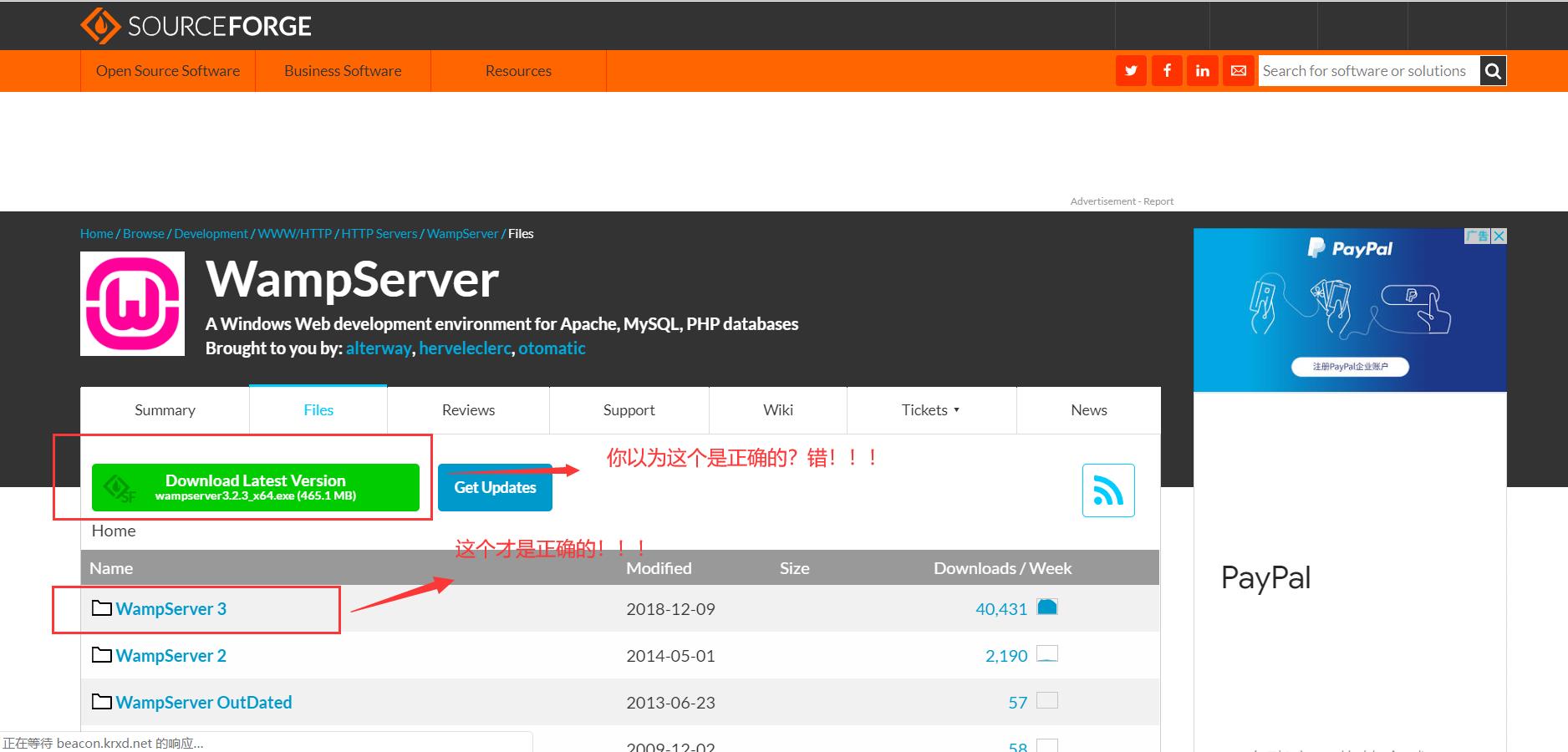The image size is (1568, 752).
Task: Switch to the Files tab
Action: (318, 410)
